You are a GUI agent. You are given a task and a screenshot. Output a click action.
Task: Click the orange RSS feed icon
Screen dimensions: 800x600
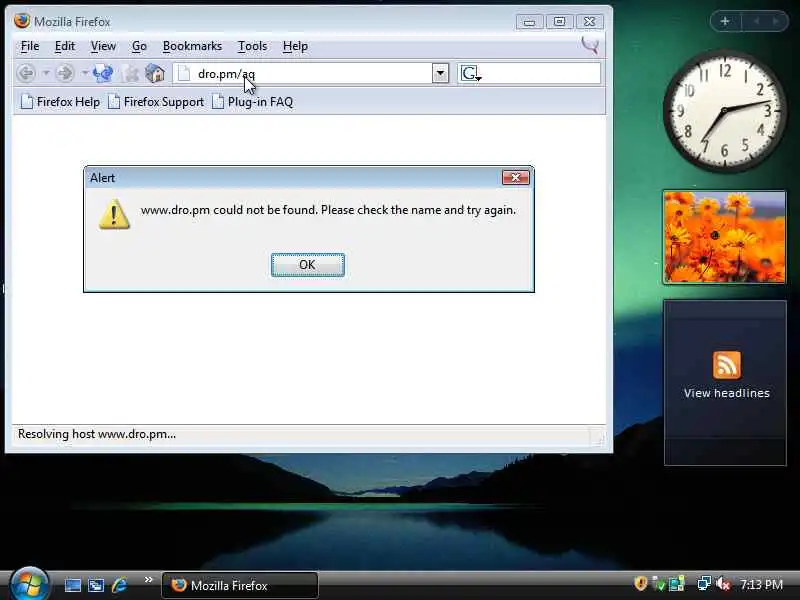(x=727, y=365)
